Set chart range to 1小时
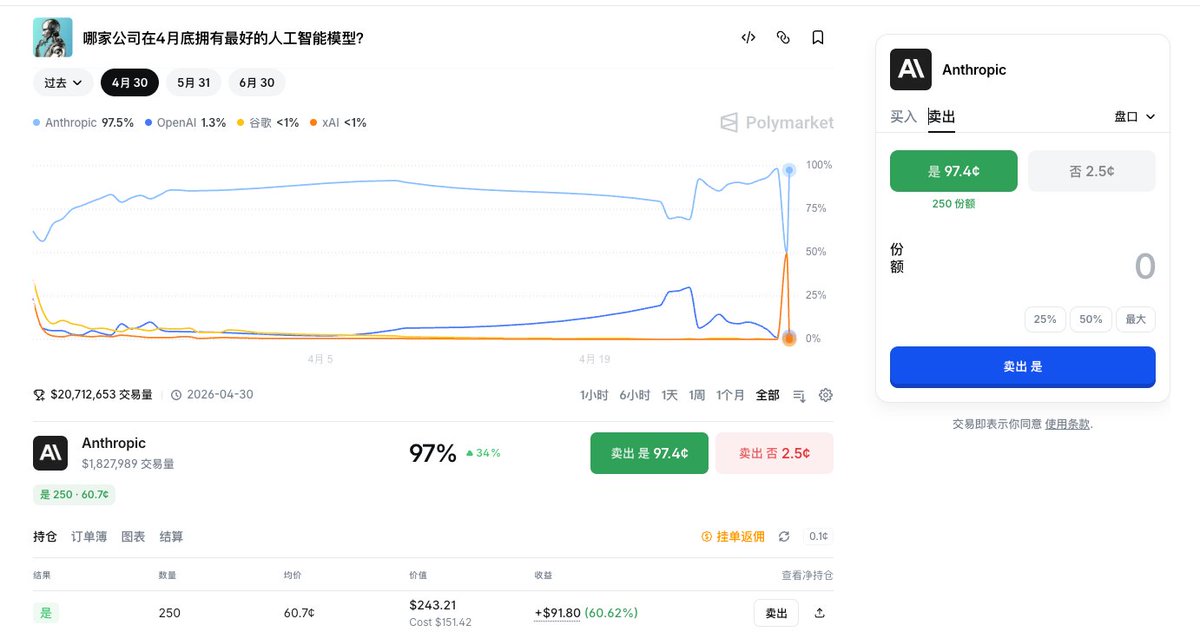The height and width of the screenshot is (632, 1200). coord(594,395)
